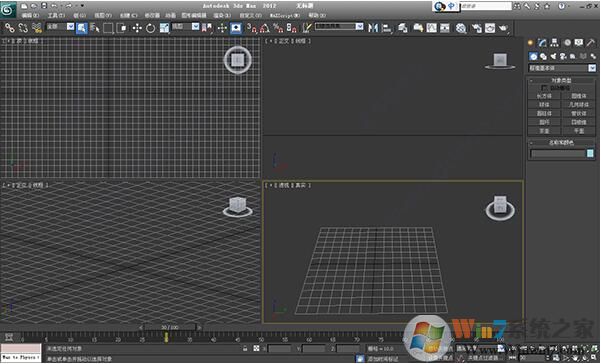Click the time slider frame handle
Screen dimensions: 601x364
pyautogui.click(x=170, y=327)
